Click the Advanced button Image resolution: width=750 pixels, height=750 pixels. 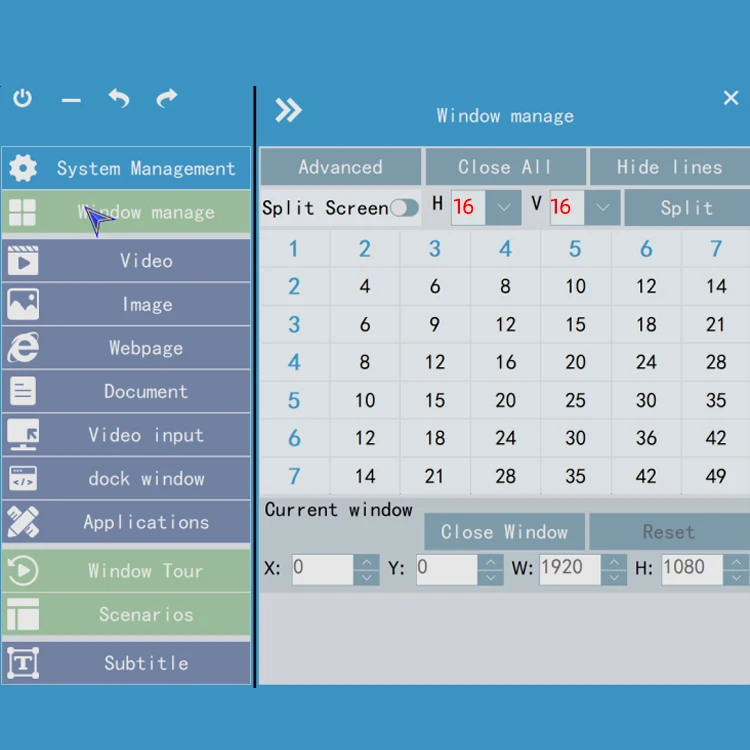(x=341, y=167)
